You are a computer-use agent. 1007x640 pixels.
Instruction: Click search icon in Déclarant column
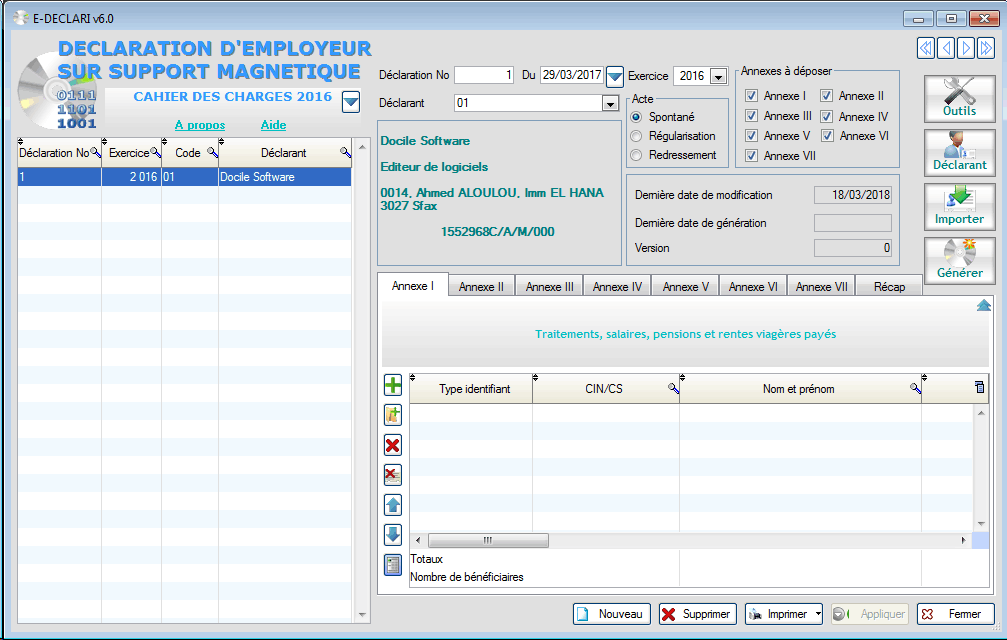pyautogui.click(x=346, y=152)
